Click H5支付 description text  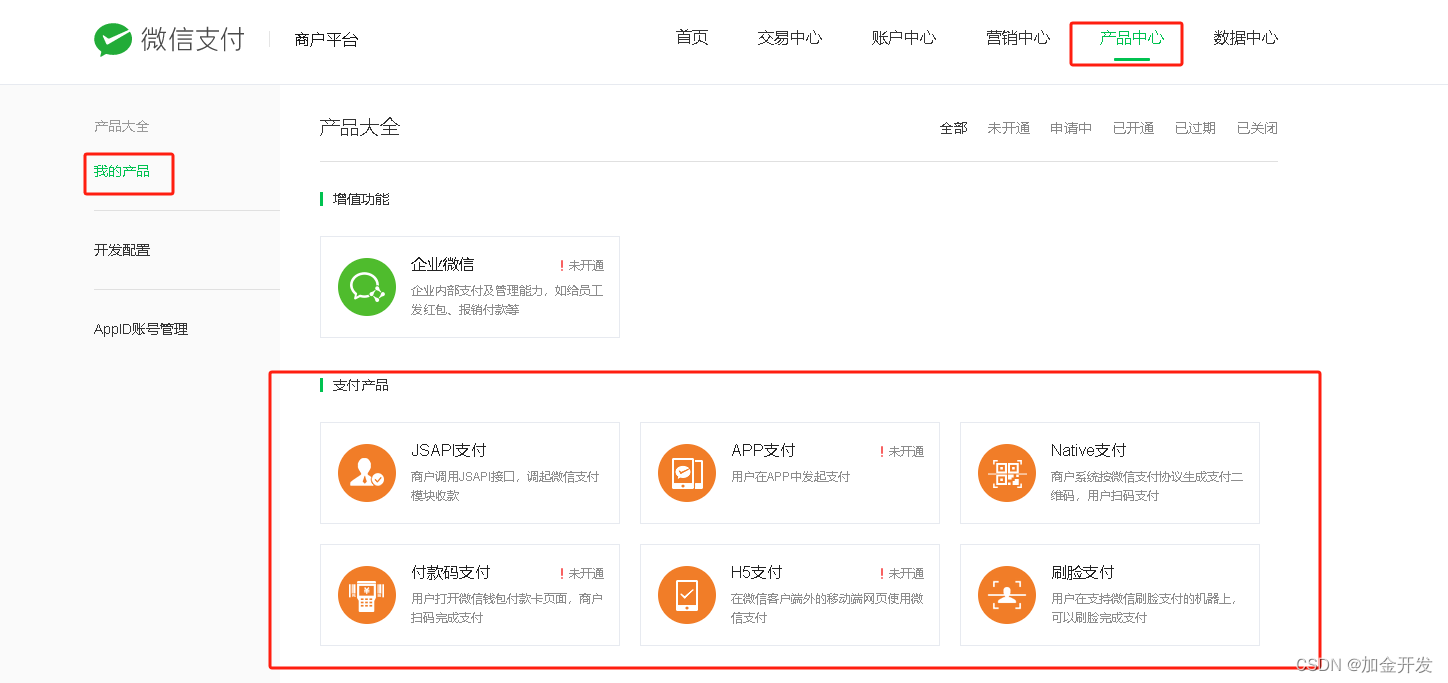coord(827,608)
